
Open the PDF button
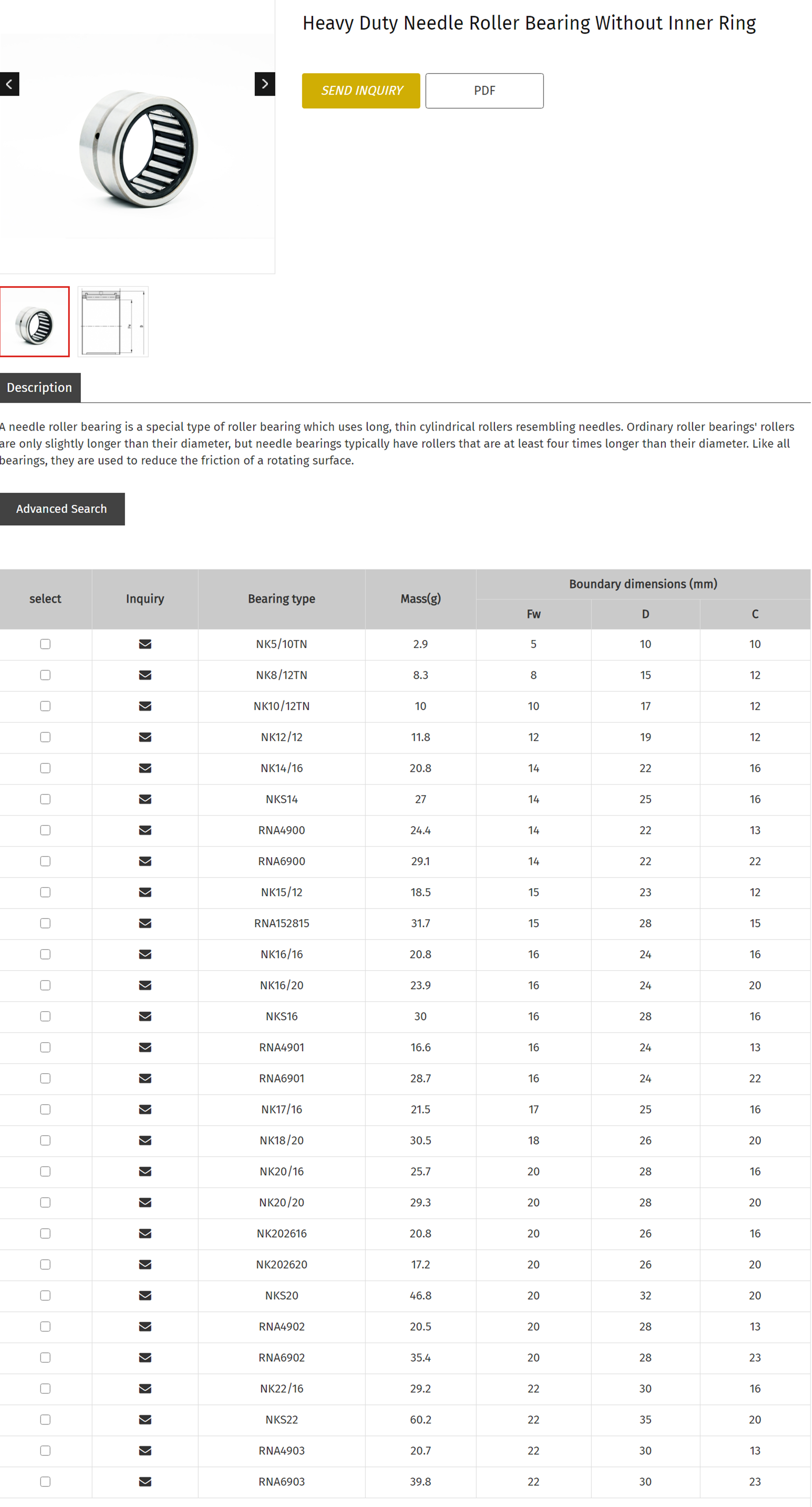pyautogui.click(x=484, y=90)
